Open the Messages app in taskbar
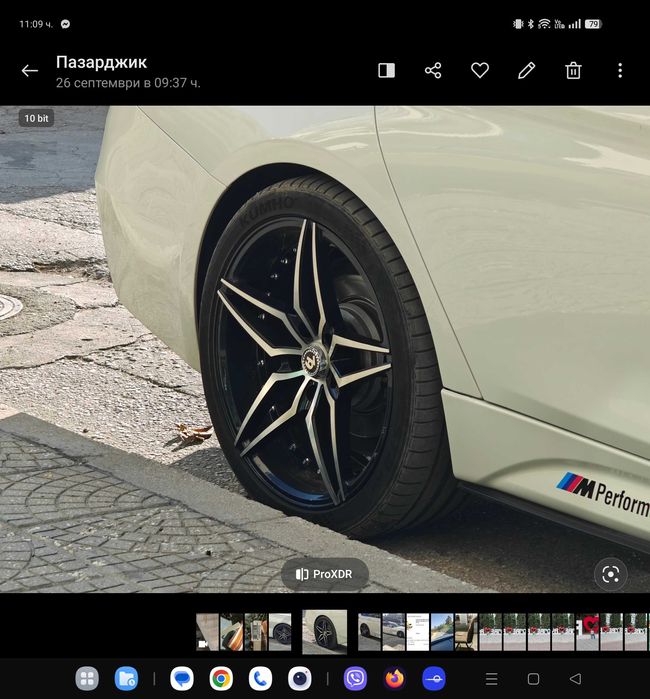650x699 pixels. [x=182, y=679]
